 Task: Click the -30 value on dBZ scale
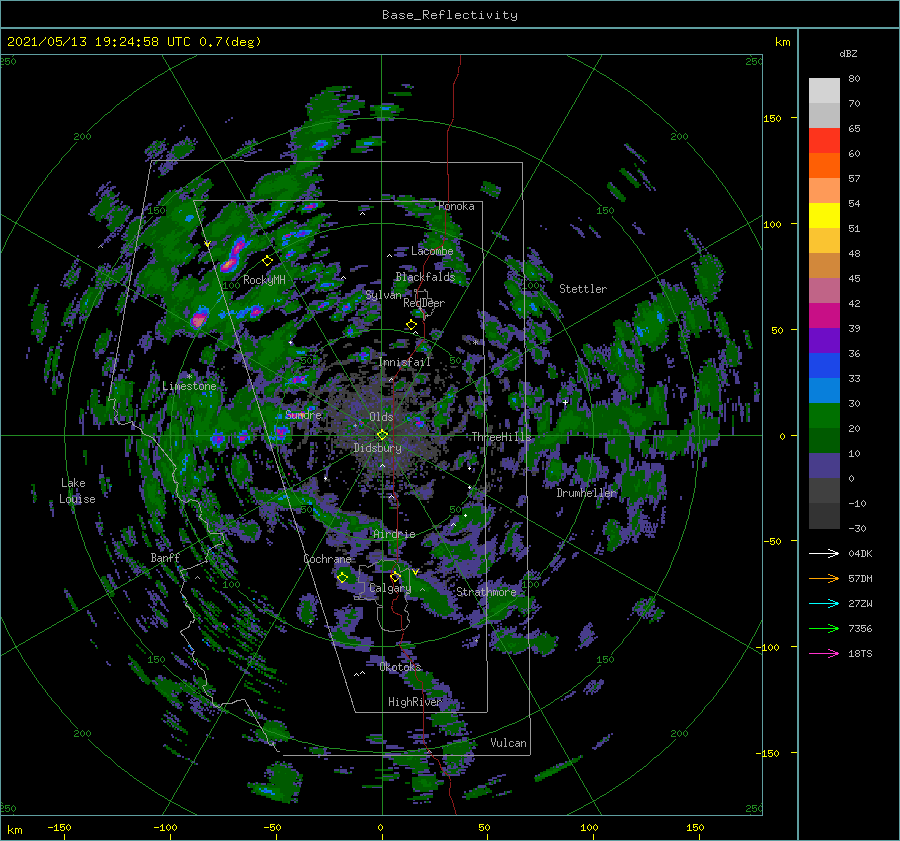[x=857, y=528]
